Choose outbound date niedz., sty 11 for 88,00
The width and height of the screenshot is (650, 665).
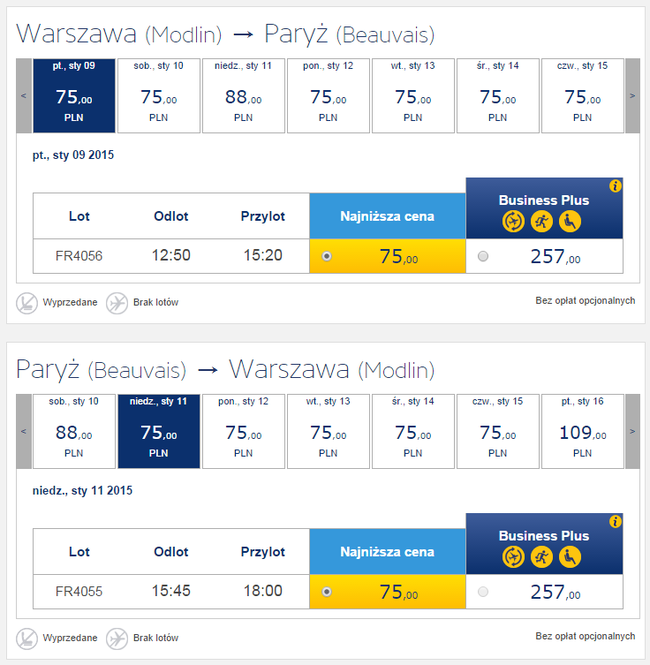click(x=243, y=96)
